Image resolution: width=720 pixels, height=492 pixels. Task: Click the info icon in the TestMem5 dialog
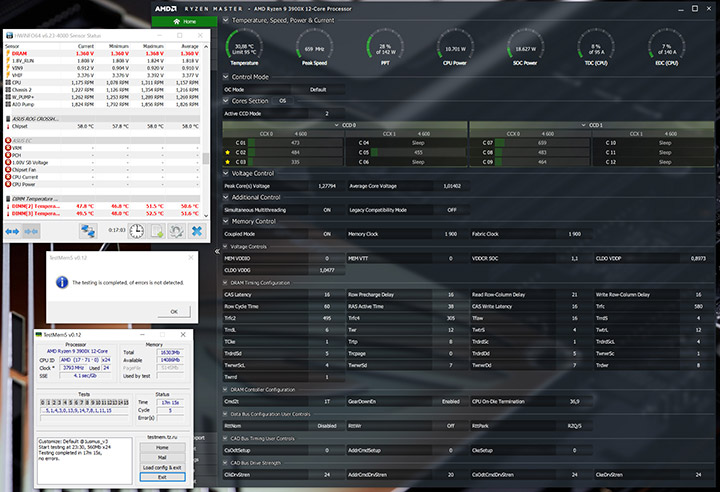(x=62, y=282)
